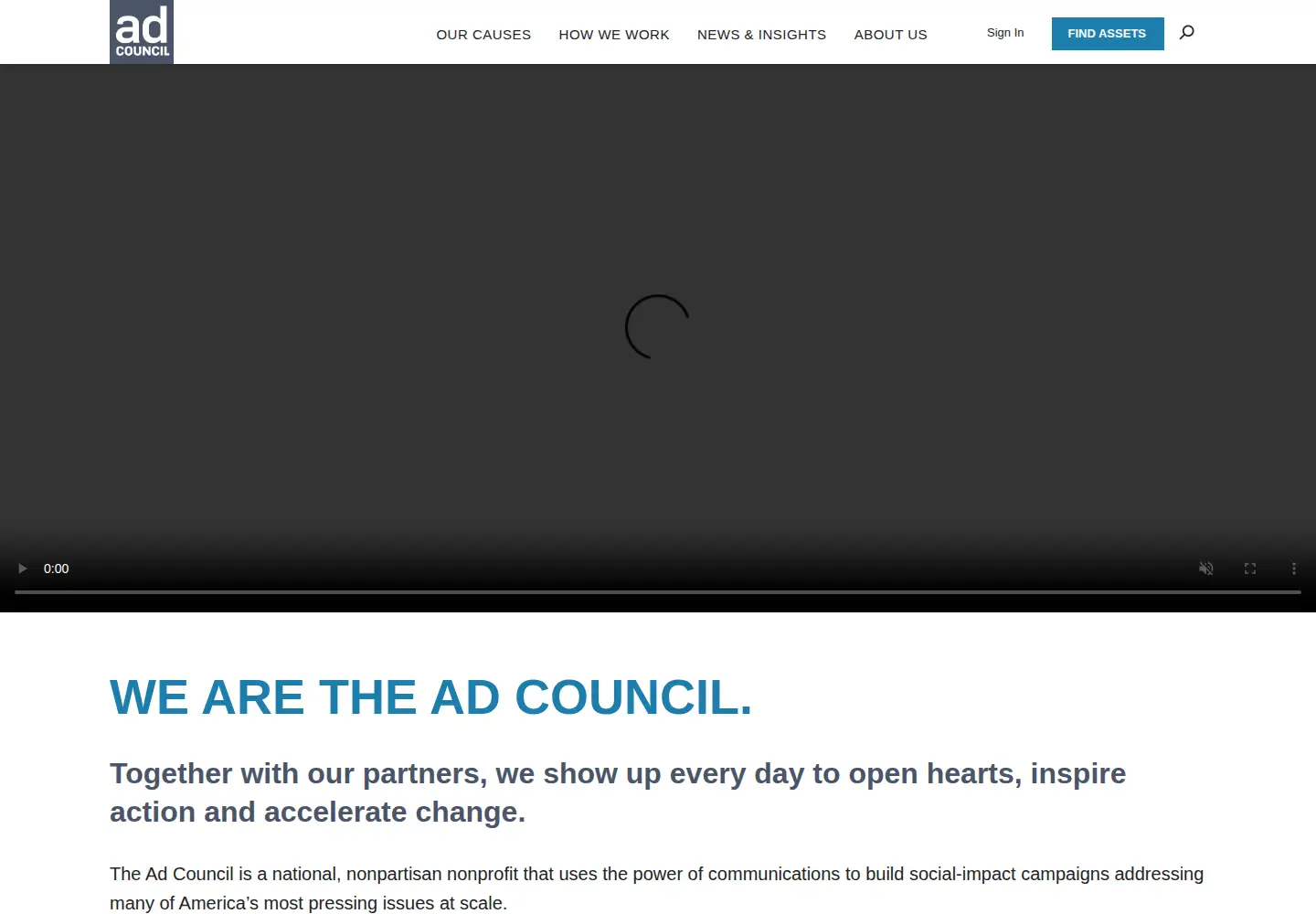Seek on the video progress bar

coord(658,592)
